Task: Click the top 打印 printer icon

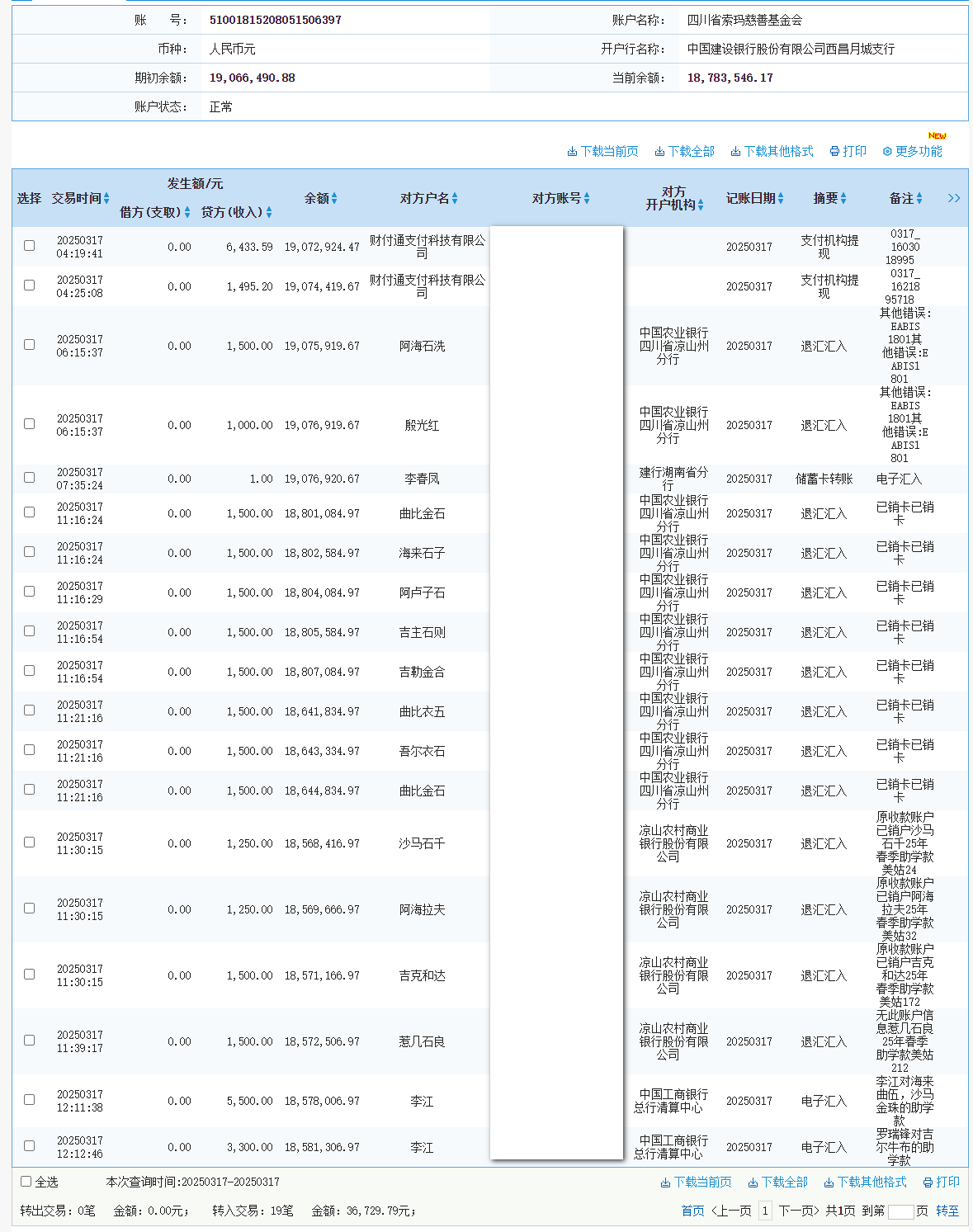Action: point(834,152)
